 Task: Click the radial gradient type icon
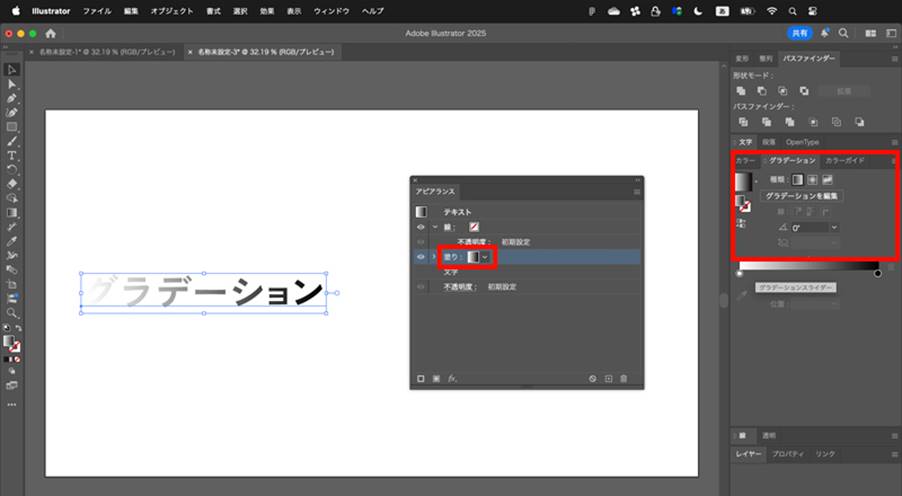pyautogui.click(x=812, y=180)
